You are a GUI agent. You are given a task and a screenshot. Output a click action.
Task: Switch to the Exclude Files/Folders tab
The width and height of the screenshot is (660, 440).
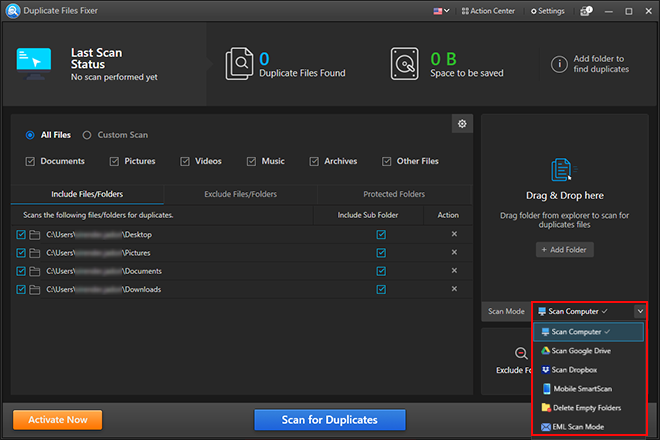tap(240, 194)
